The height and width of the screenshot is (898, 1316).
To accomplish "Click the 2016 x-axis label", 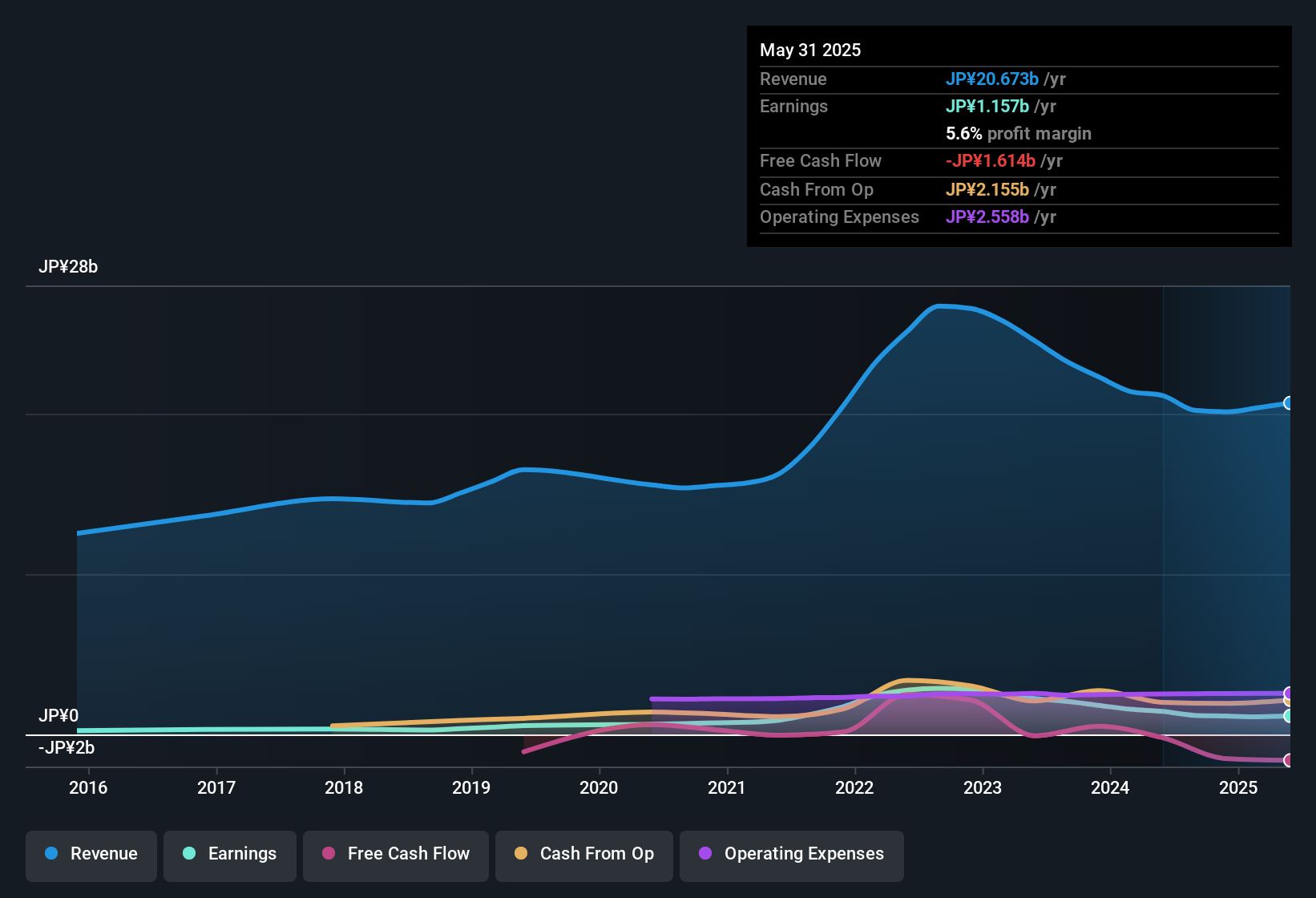I will pyautogui.click(x=88, y=788).
